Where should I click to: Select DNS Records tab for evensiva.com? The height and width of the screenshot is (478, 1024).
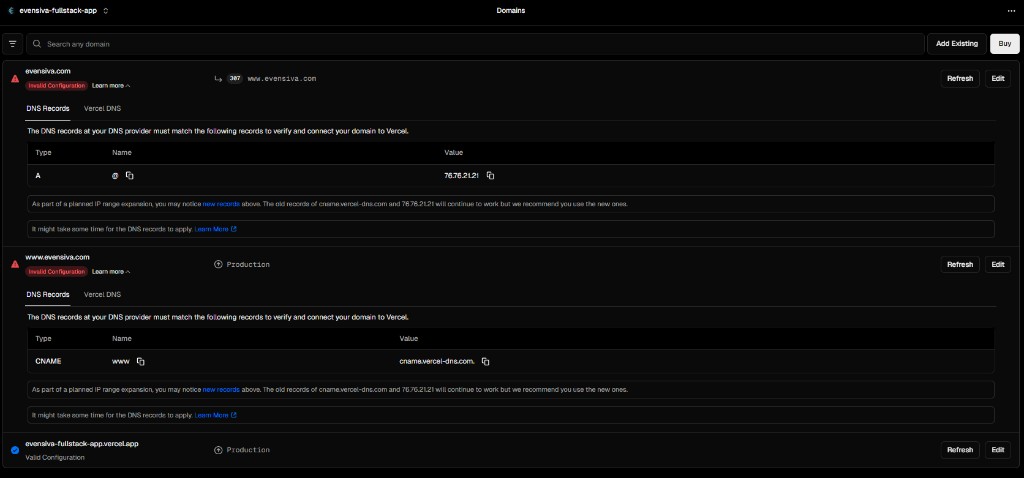48,108
